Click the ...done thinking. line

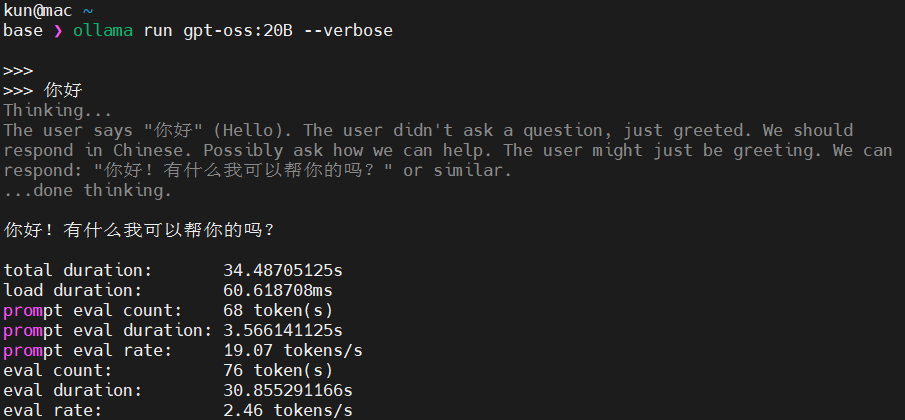[x=88, y=190]
